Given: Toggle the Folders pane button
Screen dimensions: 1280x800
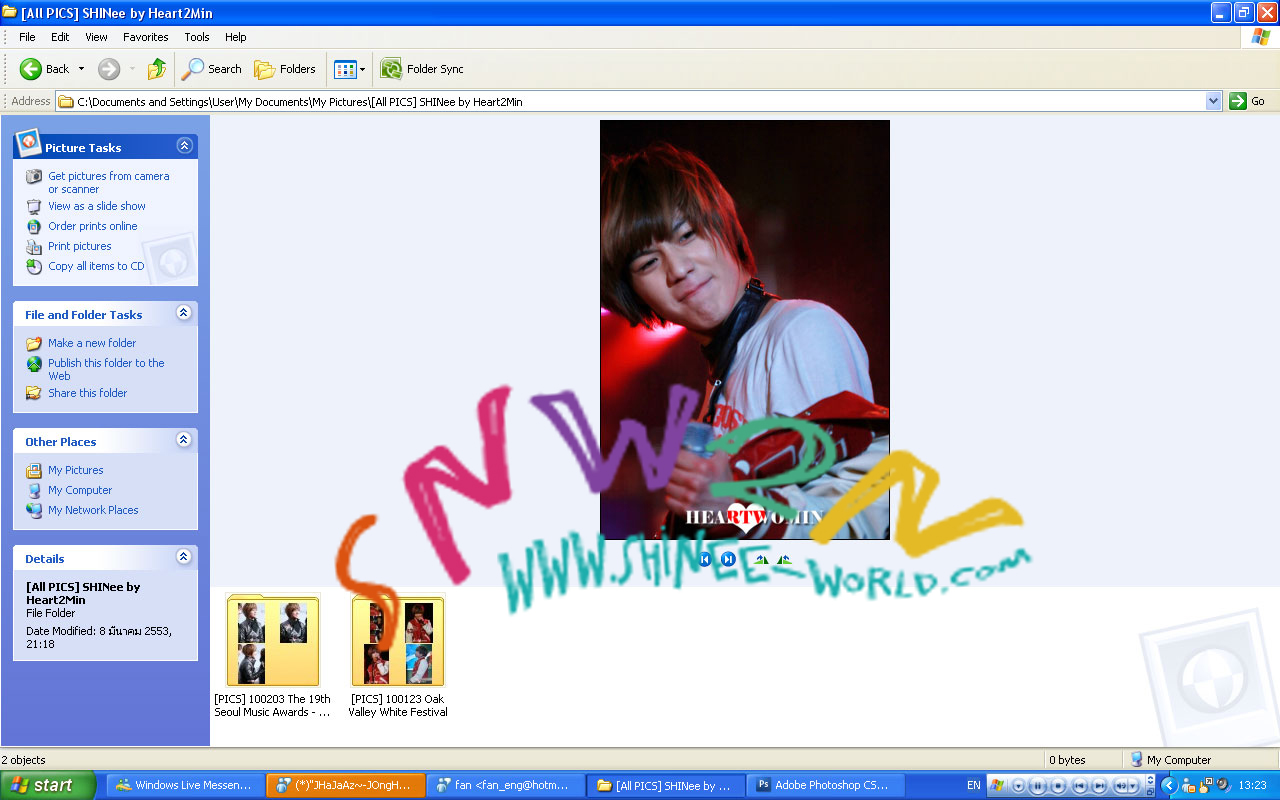Looking at the screenshot, I should 285,69.
